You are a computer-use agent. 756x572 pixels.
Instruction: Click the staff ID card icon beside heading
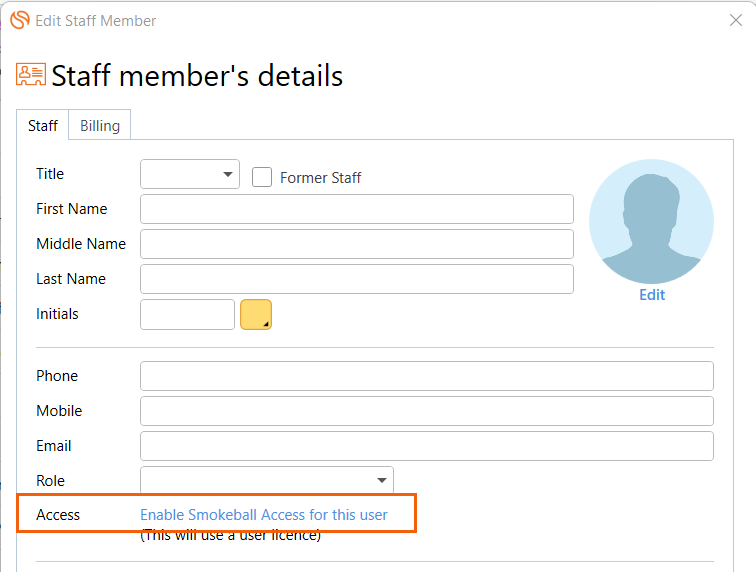31,74
